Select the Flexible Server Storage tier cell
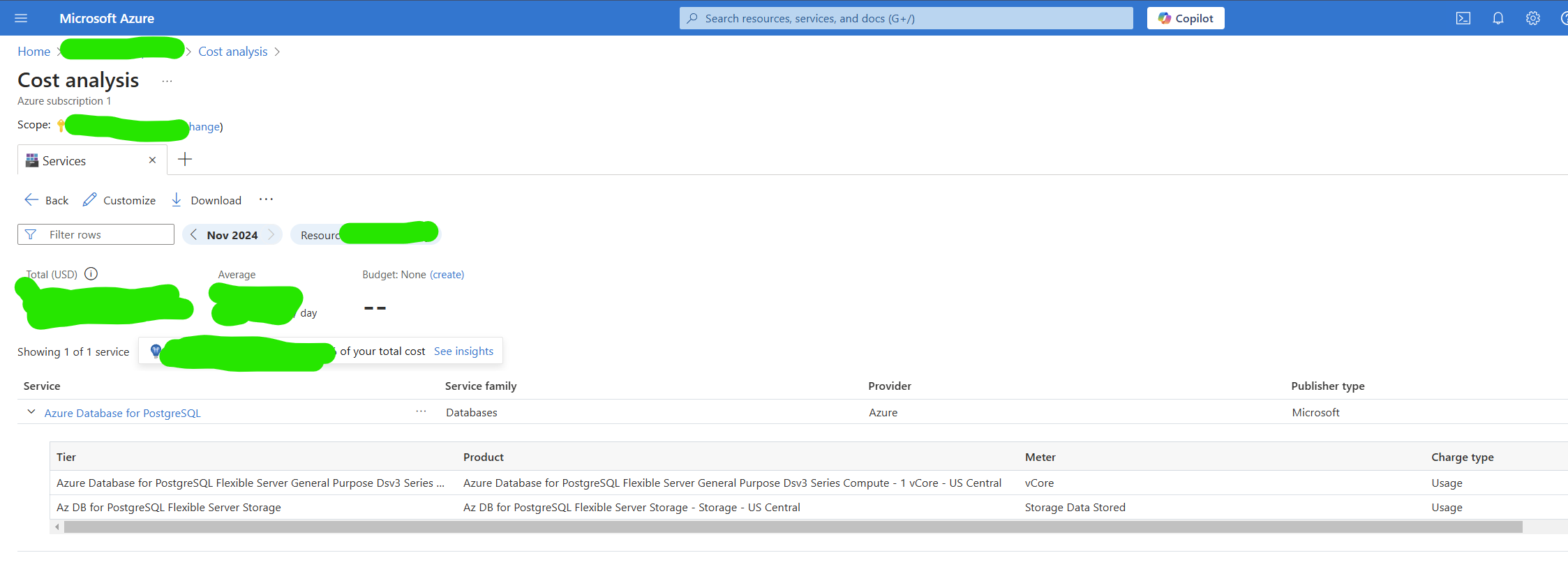 click(169, 508)
